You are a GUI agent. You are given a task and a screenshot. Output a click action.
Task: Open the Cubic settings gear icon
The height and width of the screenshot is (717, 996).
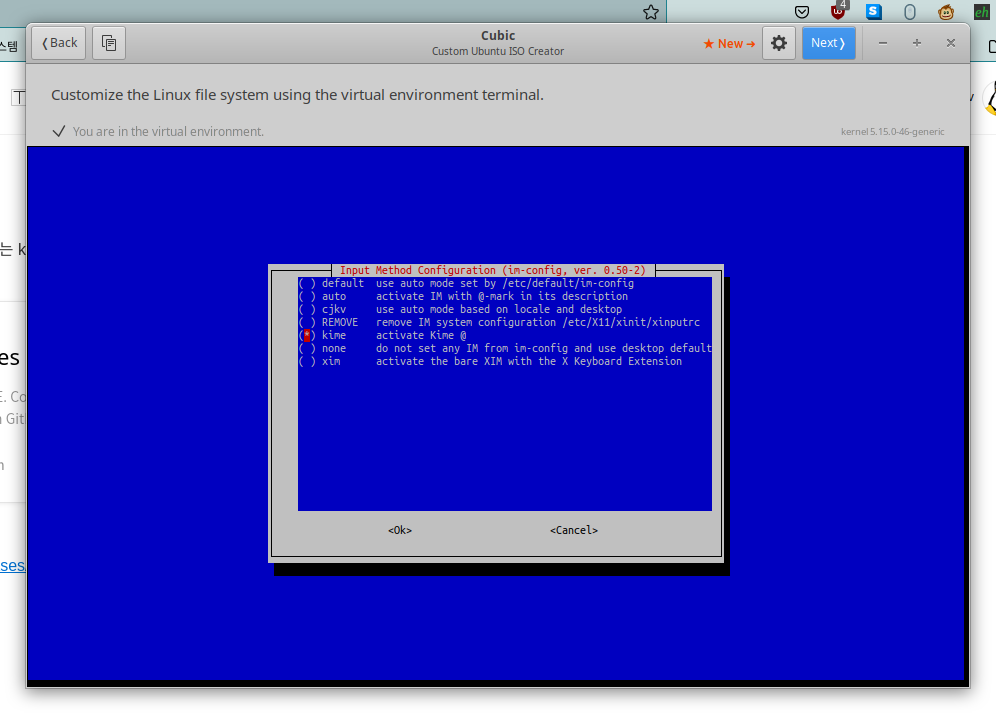(x=779, y=43)
